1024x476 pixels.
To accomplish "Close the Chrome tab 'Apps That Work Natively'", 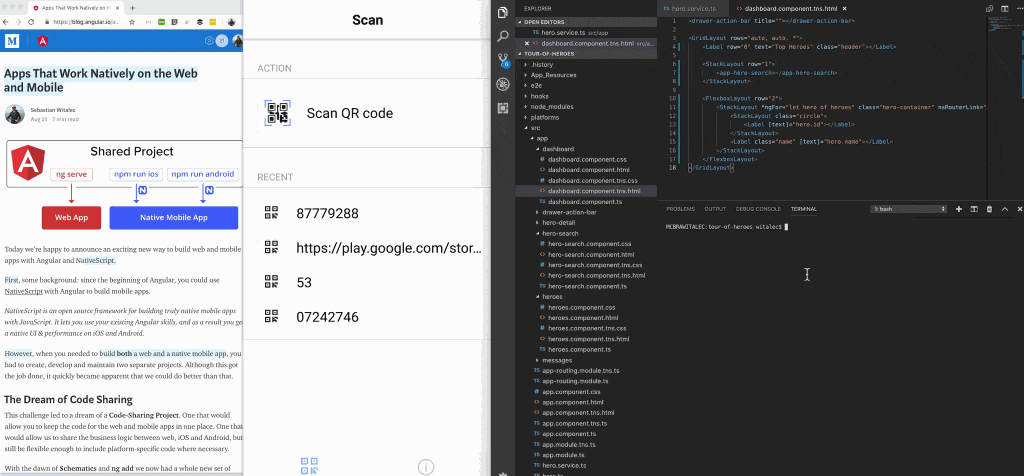I will (x=120, y=8).
